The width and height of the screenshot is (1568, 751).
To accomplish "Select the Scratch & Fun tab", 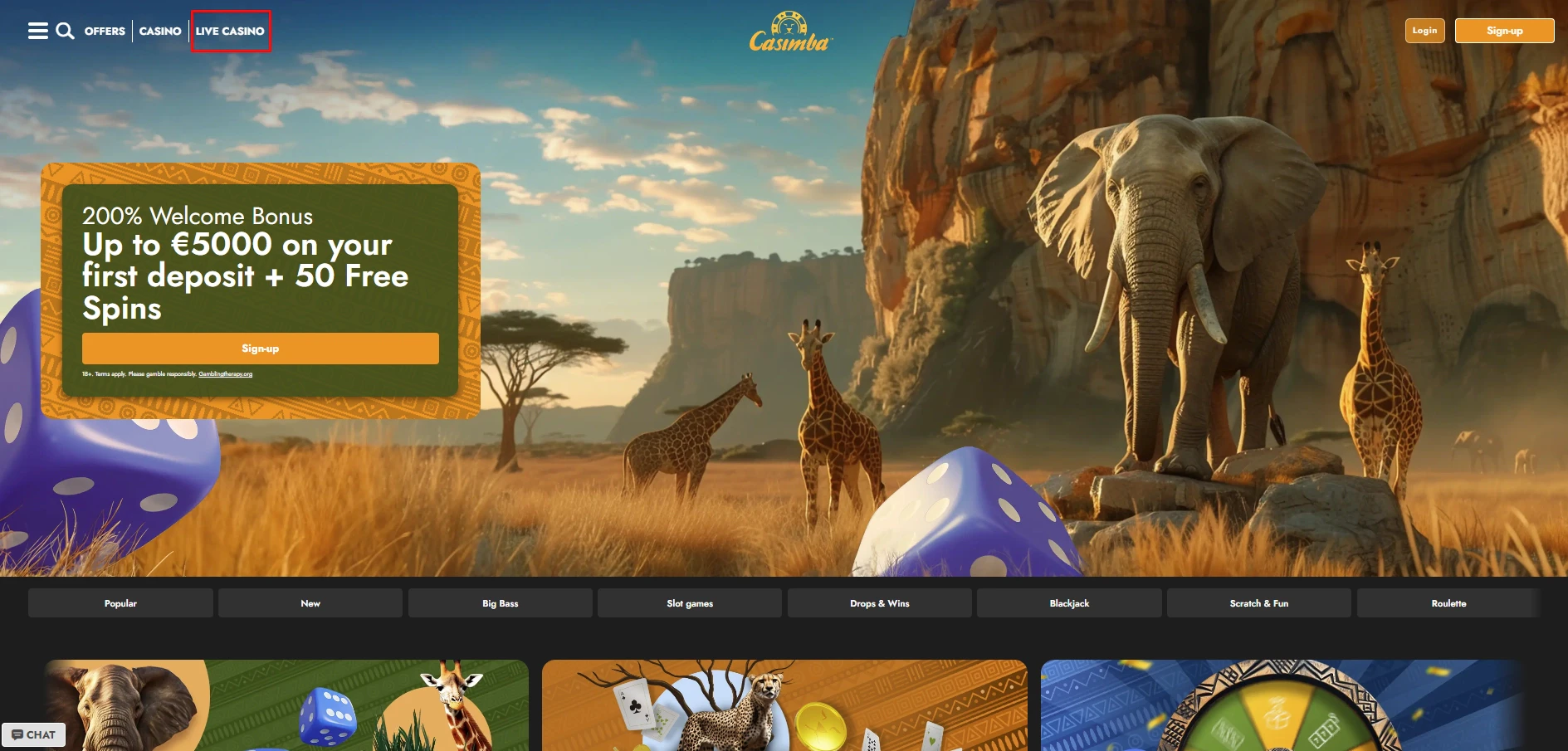I will tap(1259, 603).
